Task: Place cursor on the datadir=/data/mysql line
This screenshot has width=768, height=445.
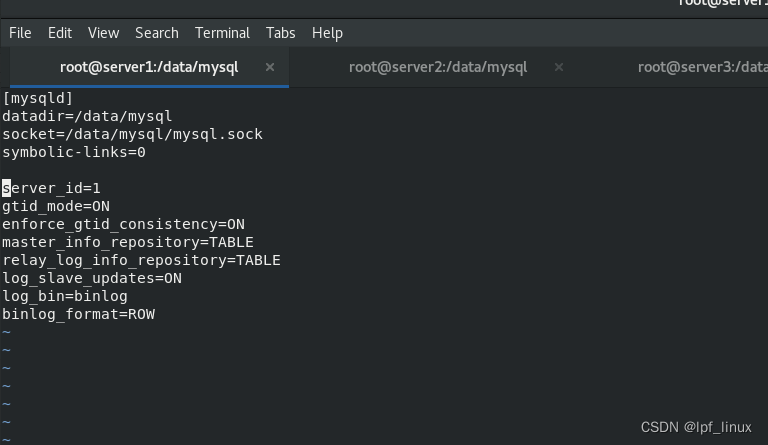Action: click(x=87, y=116)
